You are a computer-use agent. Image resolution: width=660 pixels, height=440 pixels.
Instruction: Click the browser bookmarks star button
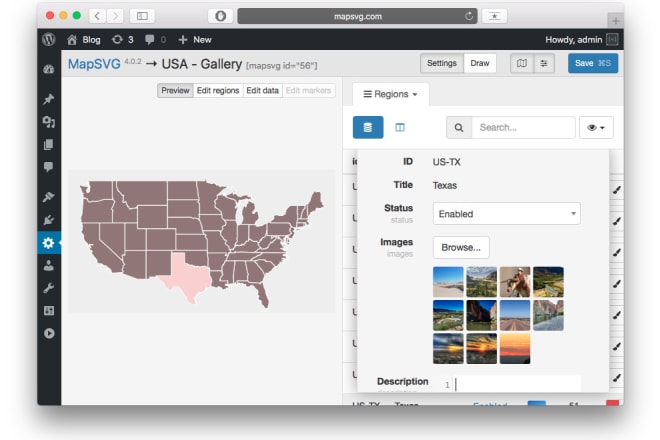(495, 16)
